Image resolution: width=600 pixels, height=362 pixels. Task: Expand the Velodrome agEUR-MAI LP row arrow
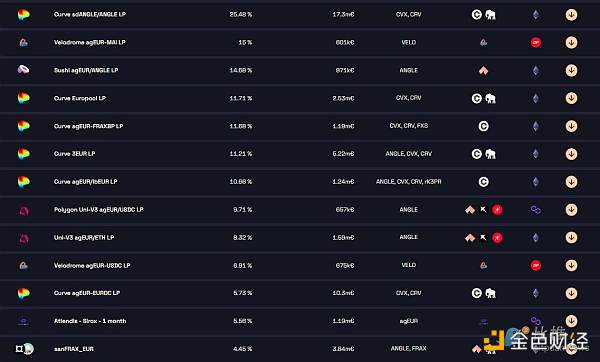(x=571, y=42)
